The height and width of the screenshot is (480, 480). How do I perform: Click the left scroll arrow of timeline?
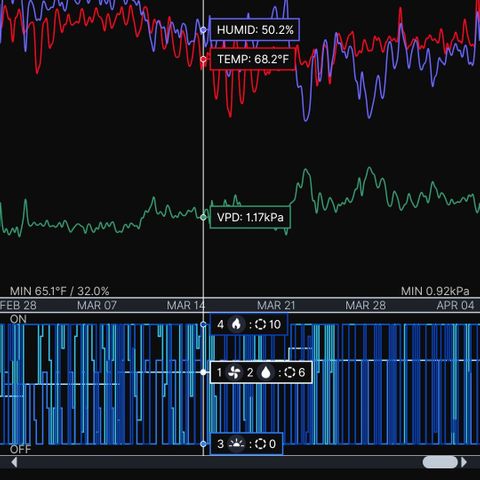[14, 462]
